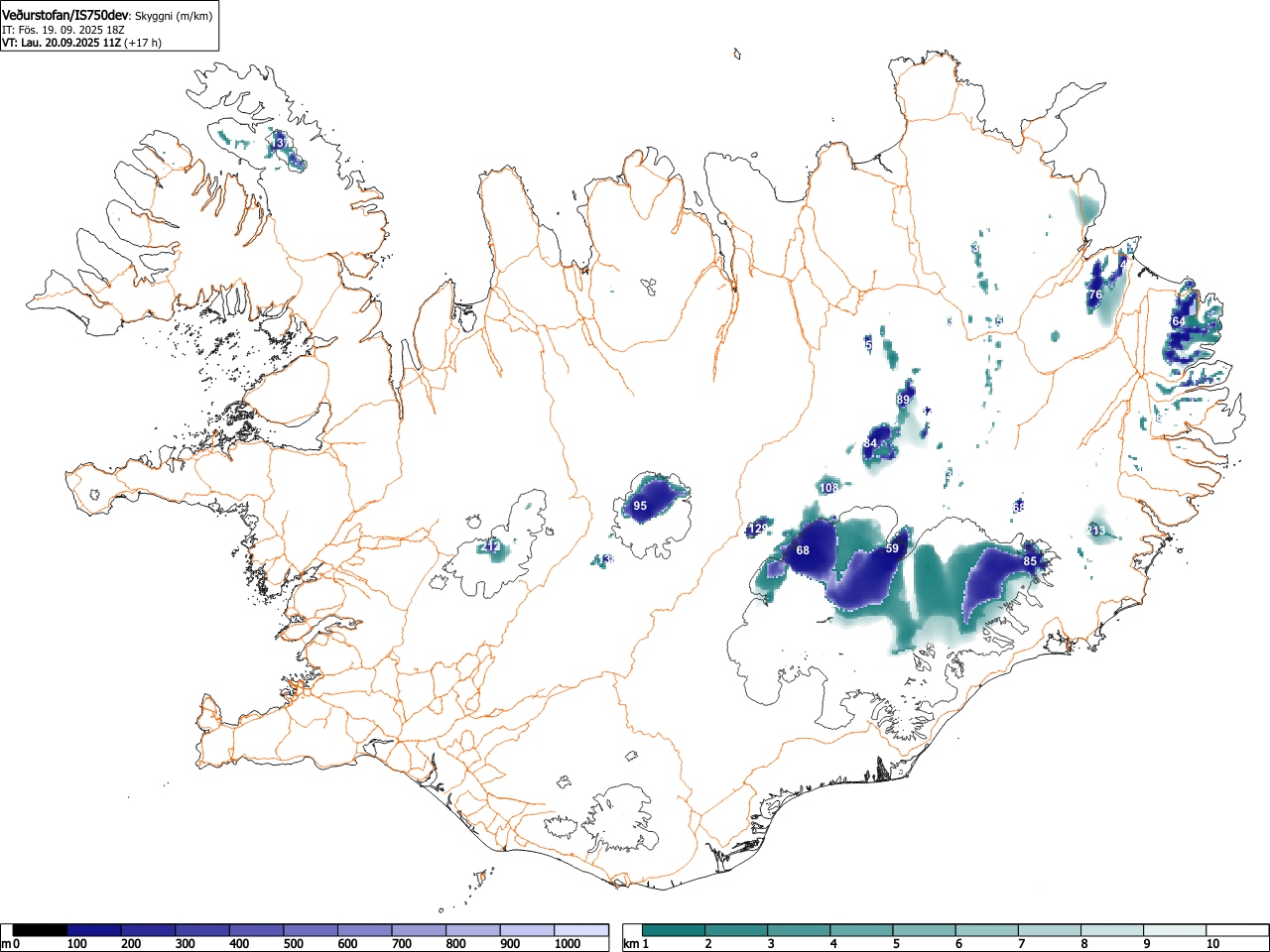
Task: Click the black 0–100 m legend swatch
Action: coord(41,930)
